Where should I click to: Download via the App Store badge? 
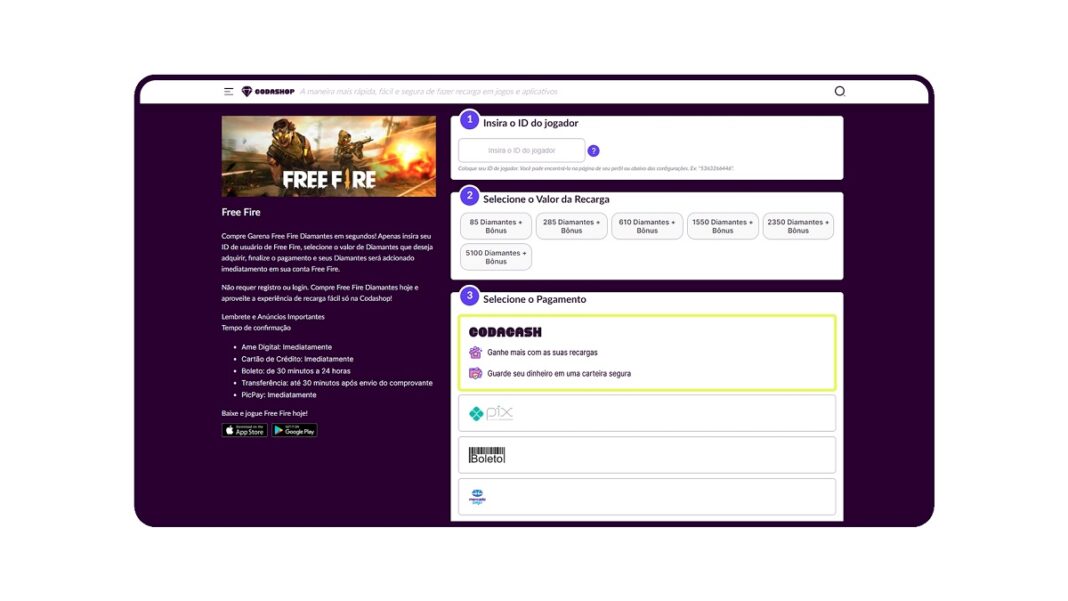pos(243,430)
